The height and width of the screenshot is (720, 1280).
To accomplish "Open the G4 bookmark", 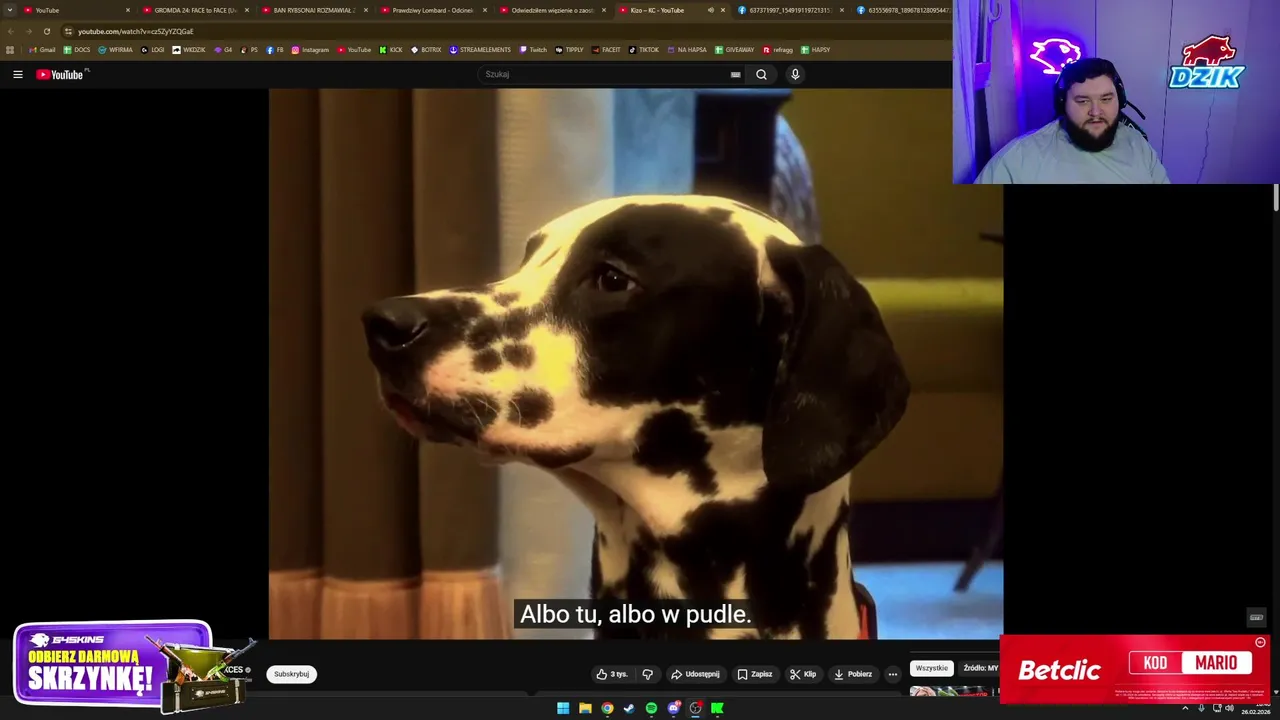I will pos(223,50).
